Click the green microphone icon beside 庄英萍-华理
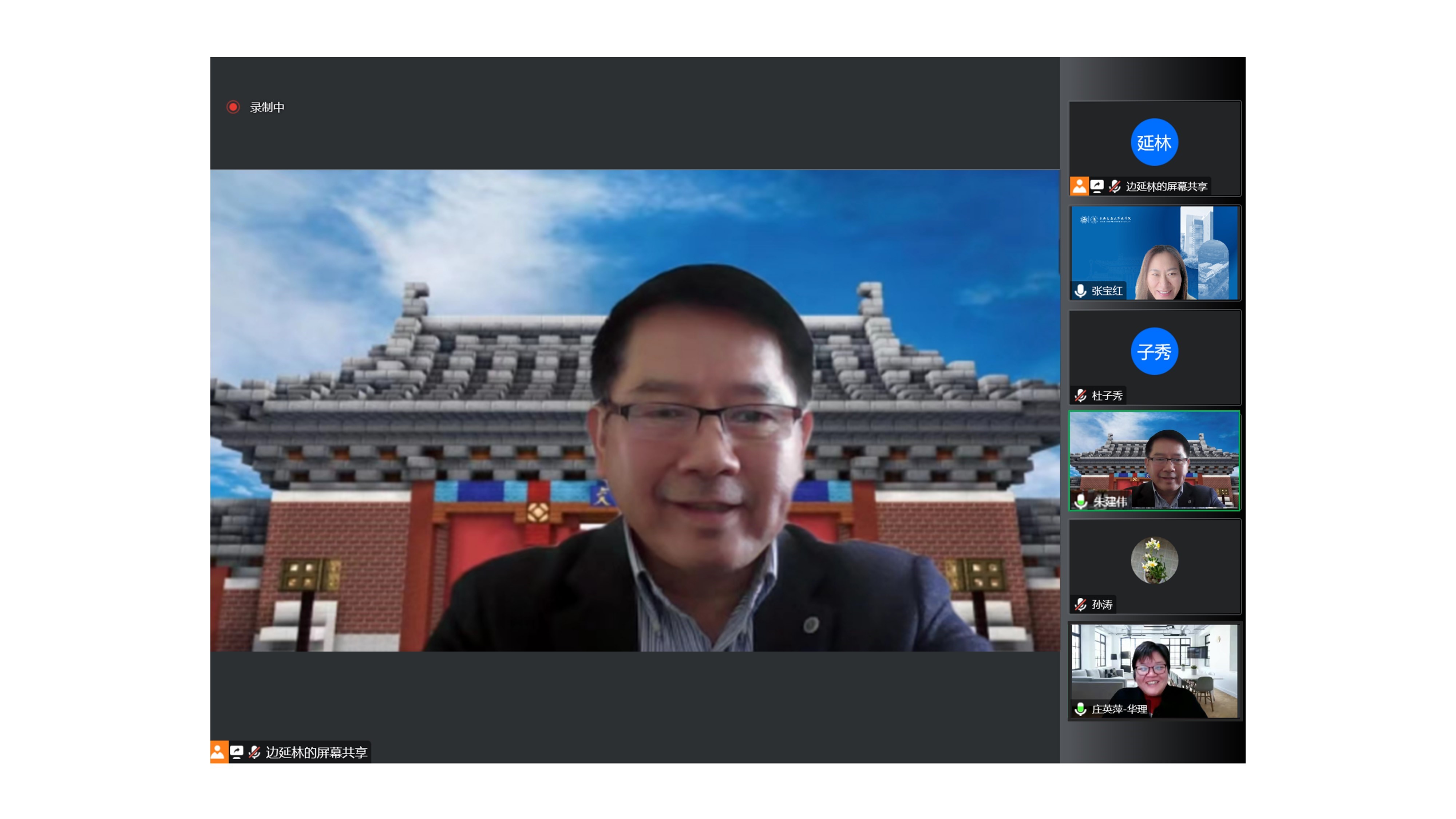This screenshot has width=1456, height=819. click(1080, 709)
